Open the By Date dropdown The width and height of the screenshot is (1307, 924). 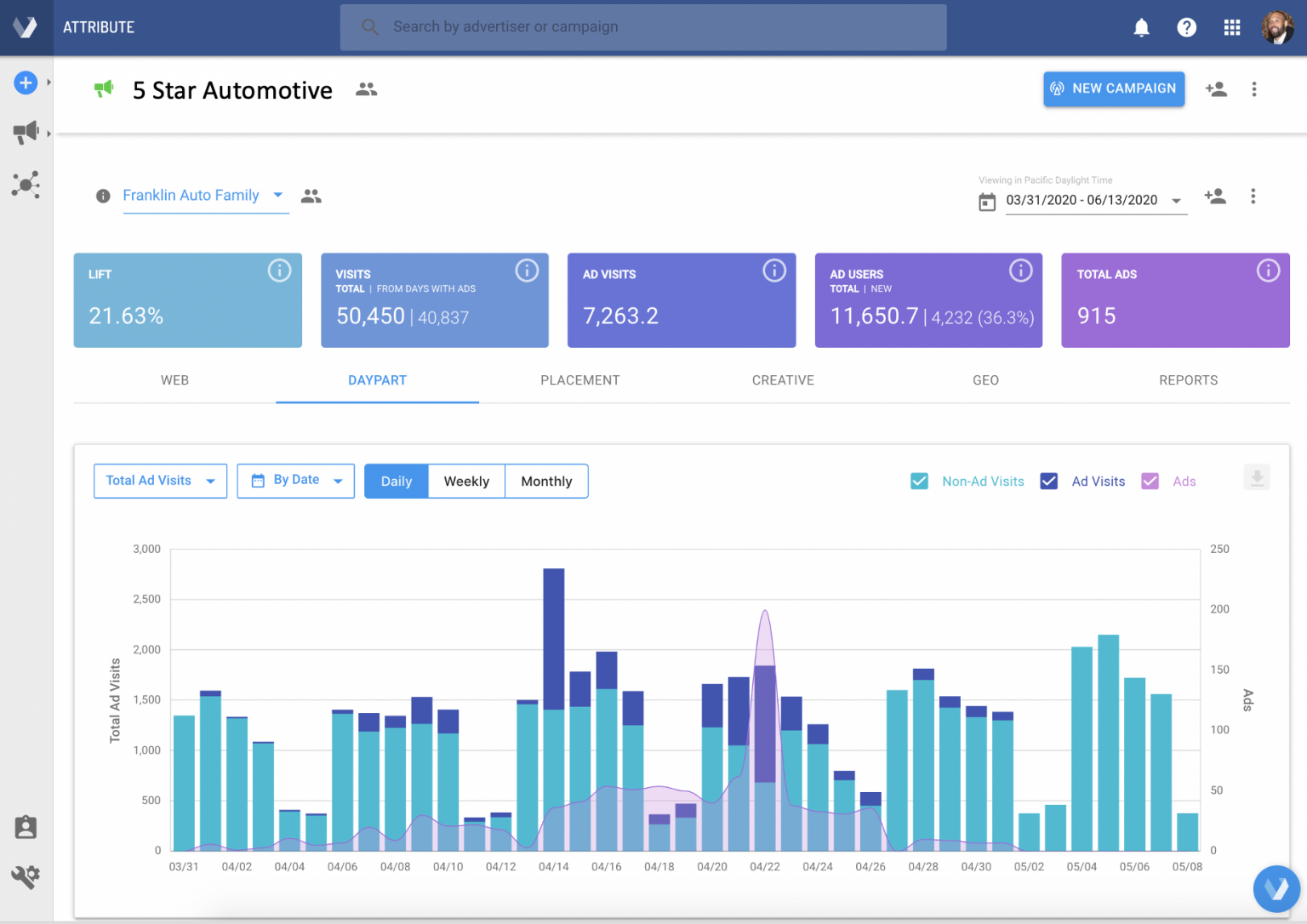pos(295,481)
